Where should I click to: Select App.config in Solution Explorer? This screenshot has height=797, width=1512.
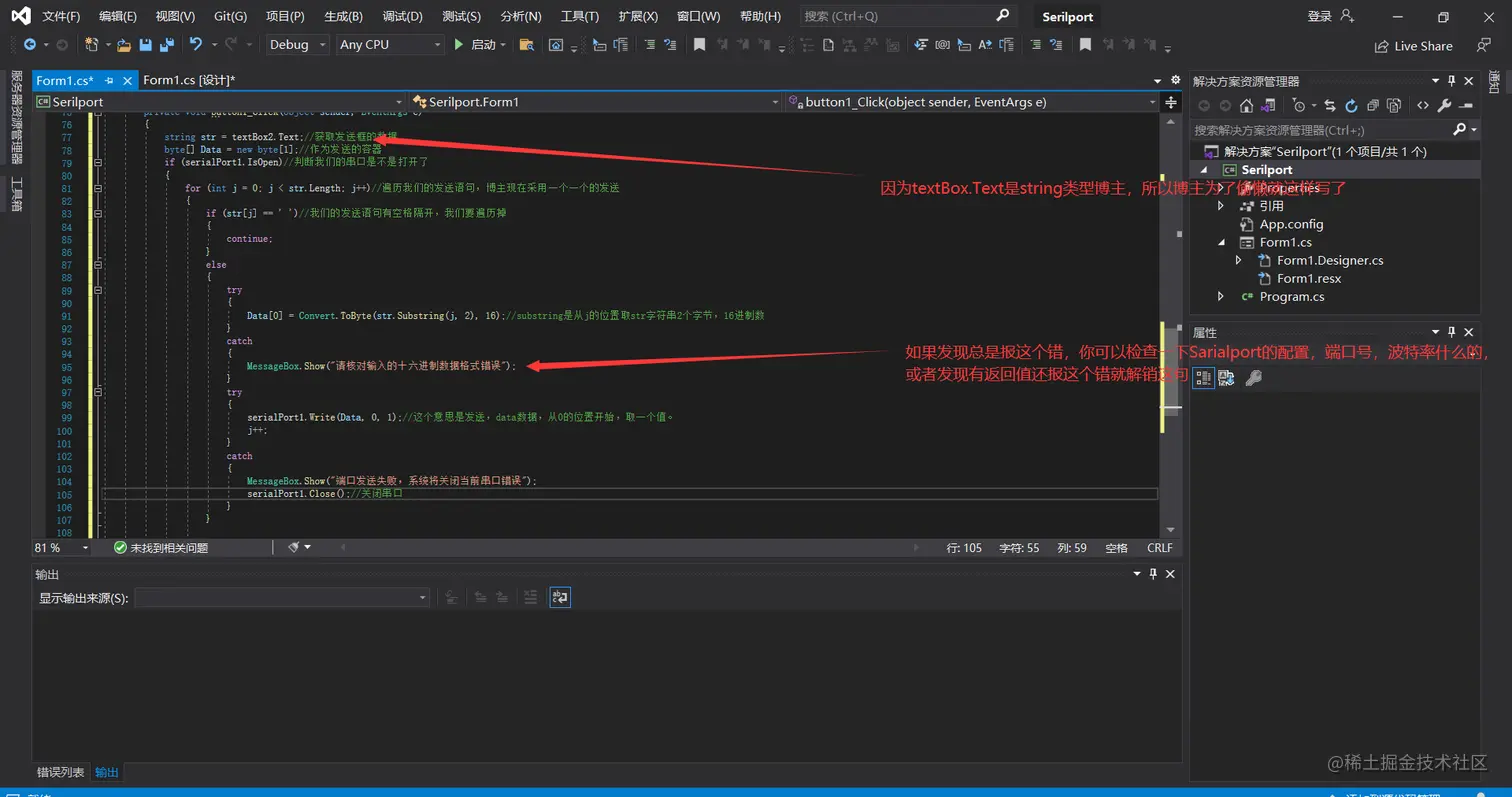[x=1291, y=224]
